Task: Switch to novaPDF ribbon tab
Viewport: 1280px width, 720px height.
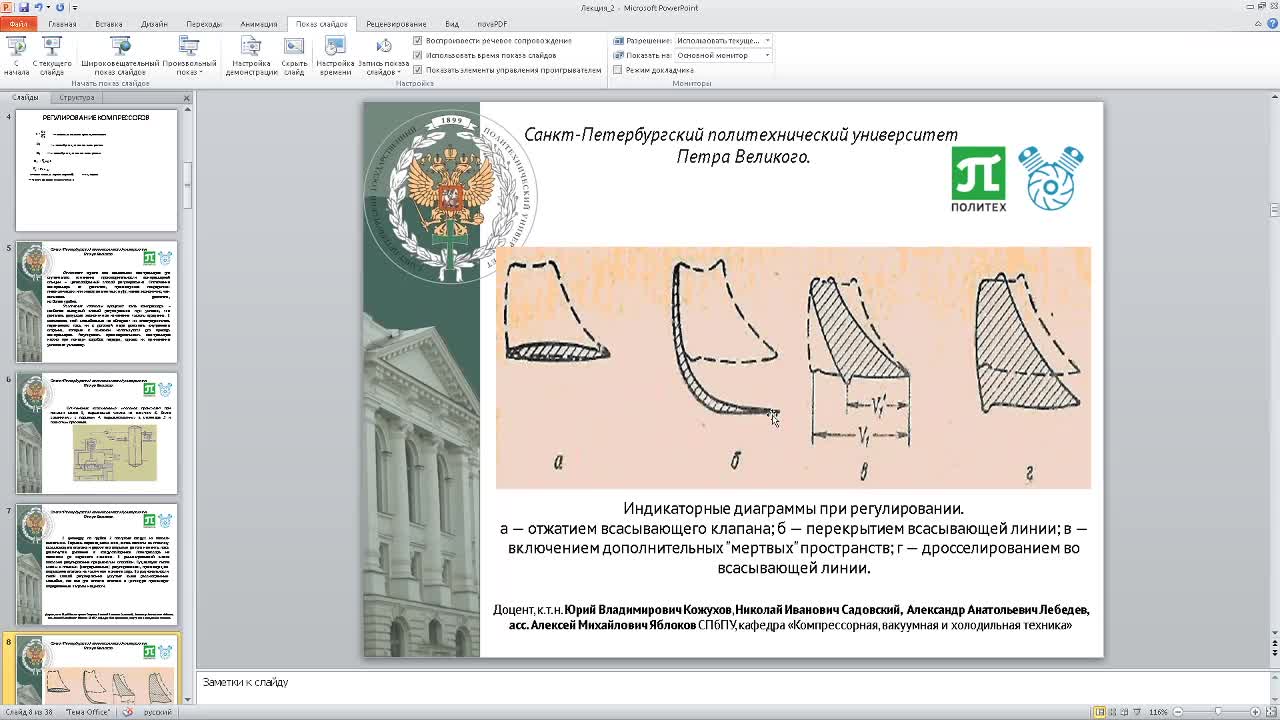Action: (492, 24)
